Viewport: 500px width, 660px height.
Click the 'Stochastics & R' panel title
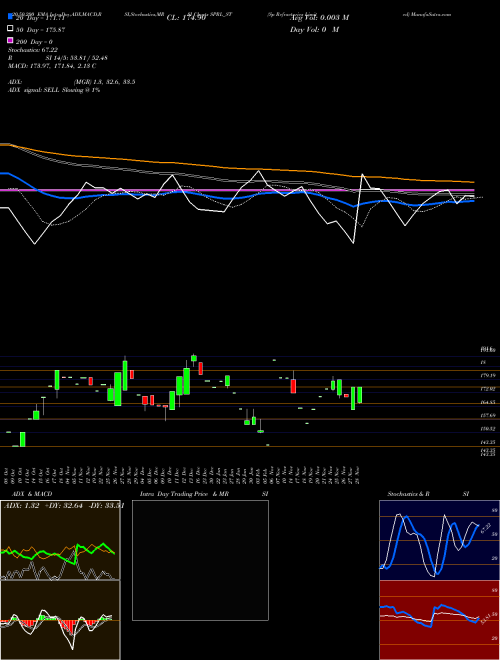409,494
